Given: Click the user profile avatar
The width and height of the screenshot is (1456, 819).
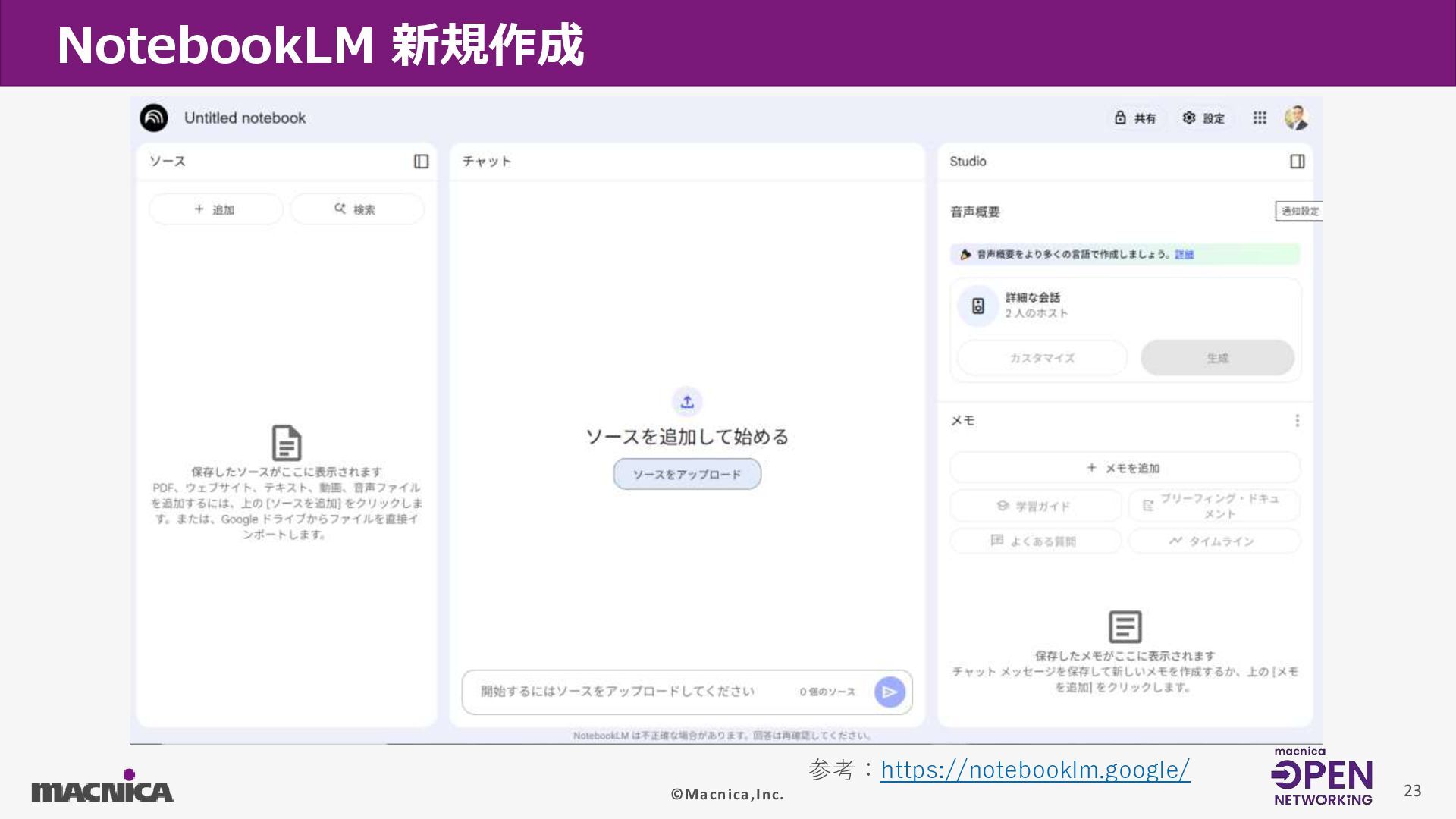Looking at the screenshot, I should point(1296,118).
